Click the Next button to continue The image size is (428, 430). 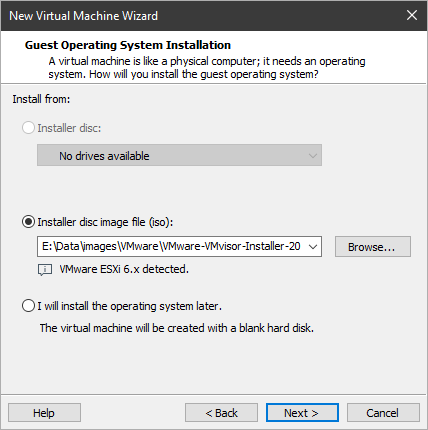[x=302, y=413]
